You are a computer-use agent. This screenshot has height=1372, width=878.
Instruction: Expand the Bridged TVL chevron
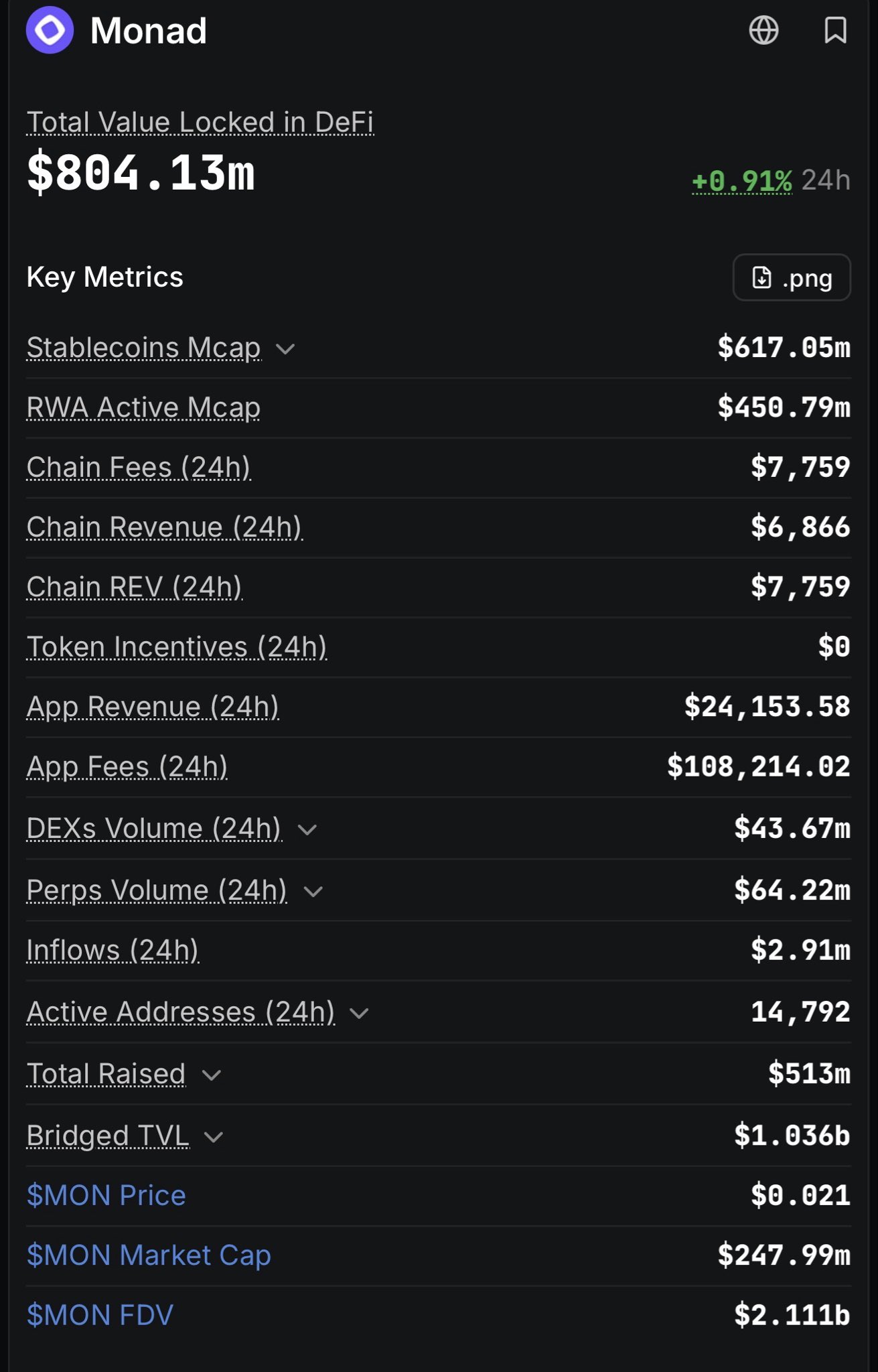tap(213, 1137)
